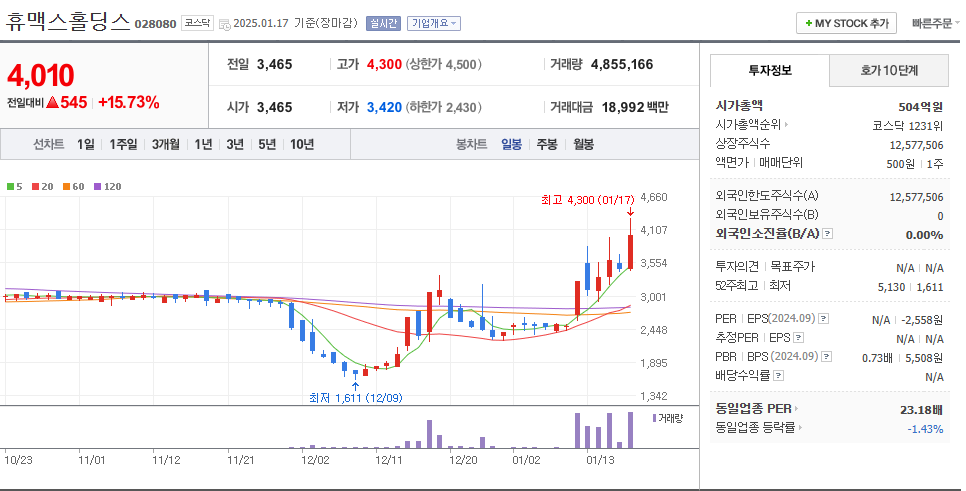The image size is (966, 491).
Task: Click the green 5-day moving average swatch
Action: click(10, 187)
